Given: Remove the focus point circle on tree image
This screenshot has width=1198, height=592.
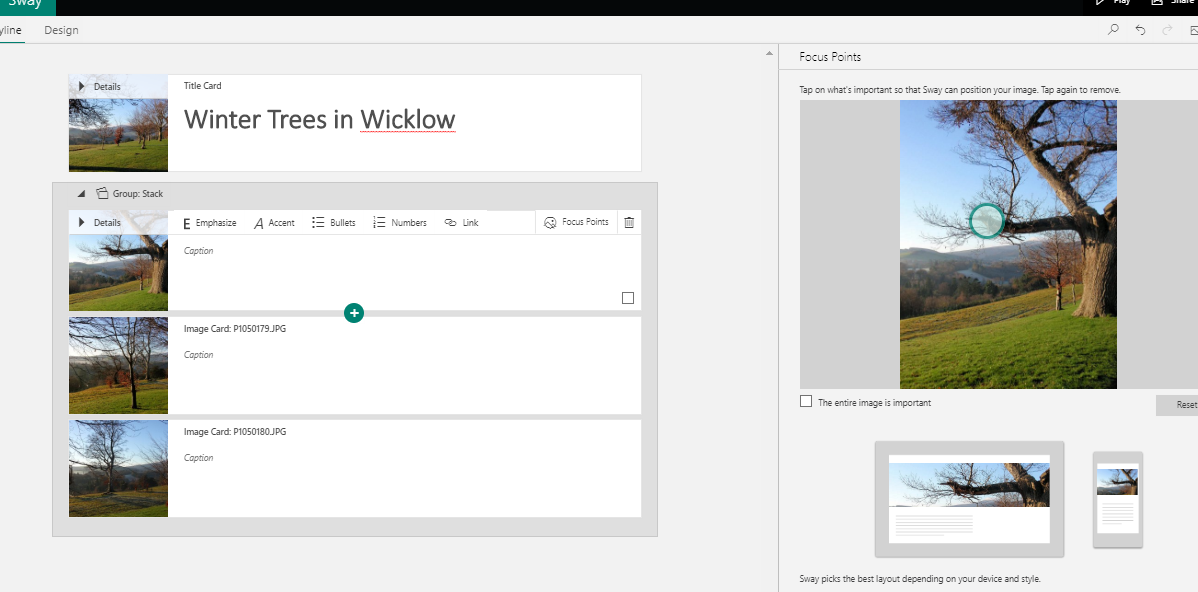Looking at the screenshot, I should pos(986,221).
